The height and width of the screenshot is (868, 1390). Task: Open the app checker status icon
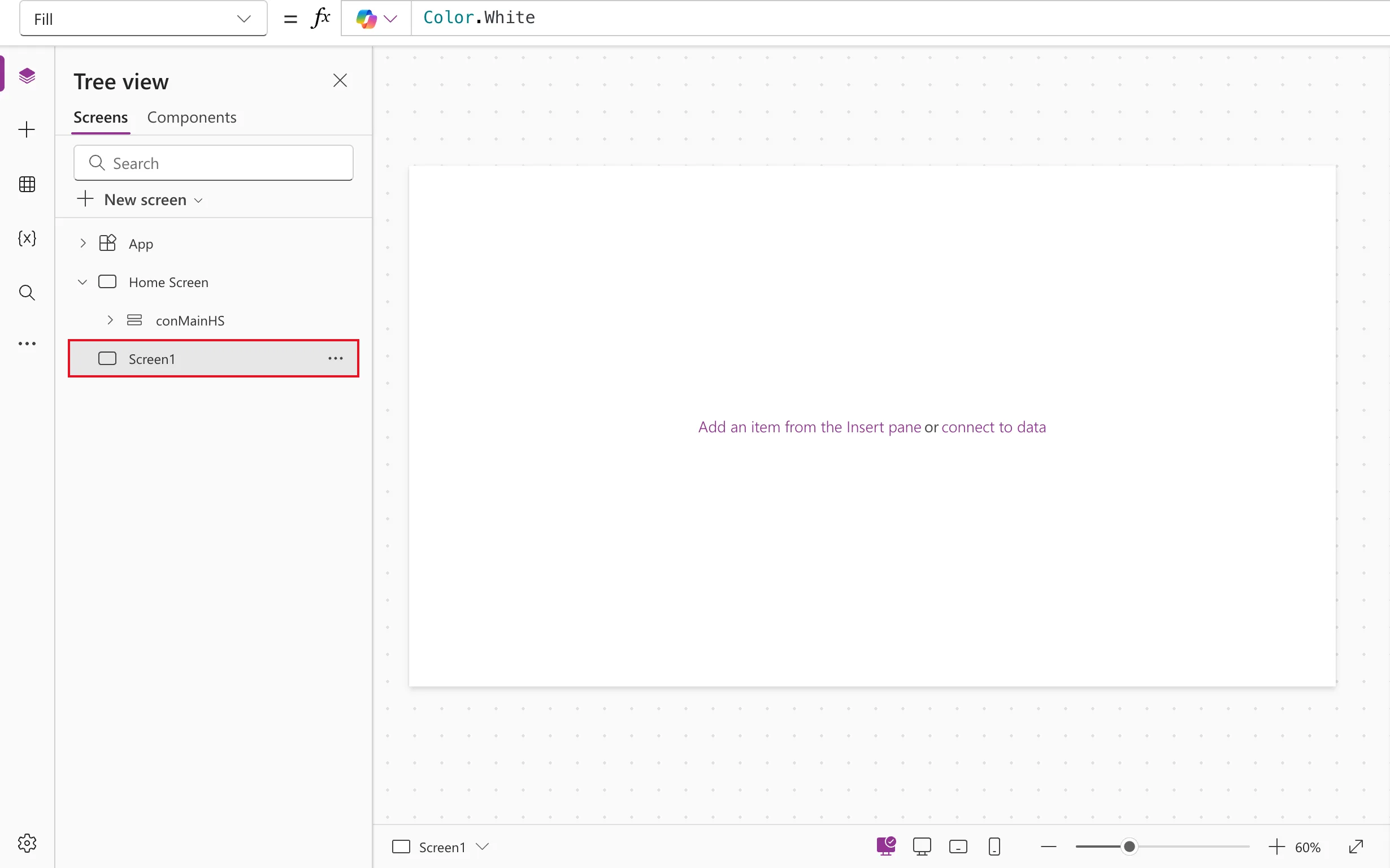(x=886, y=846)
